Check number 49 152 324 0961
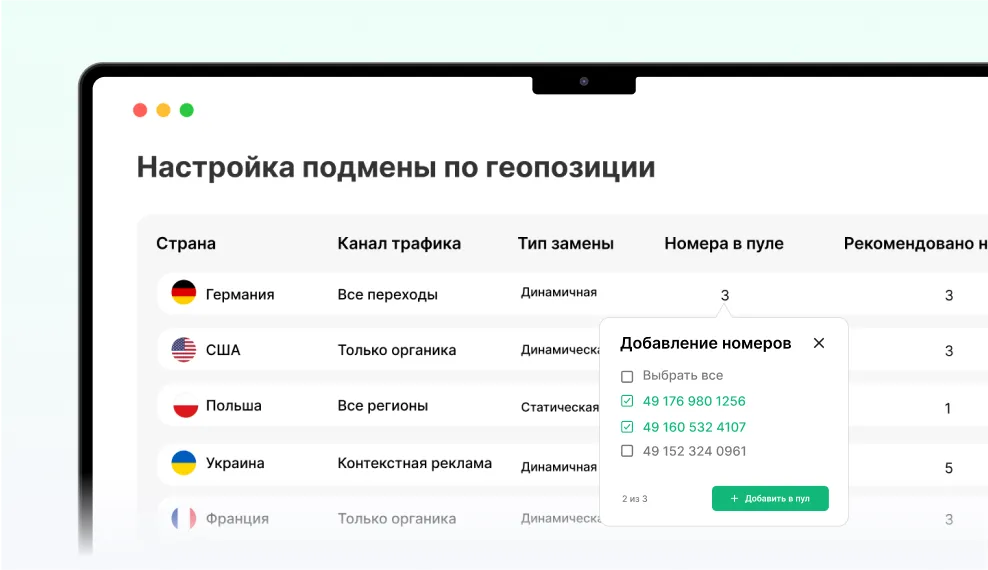 click(x=627, y=451)
